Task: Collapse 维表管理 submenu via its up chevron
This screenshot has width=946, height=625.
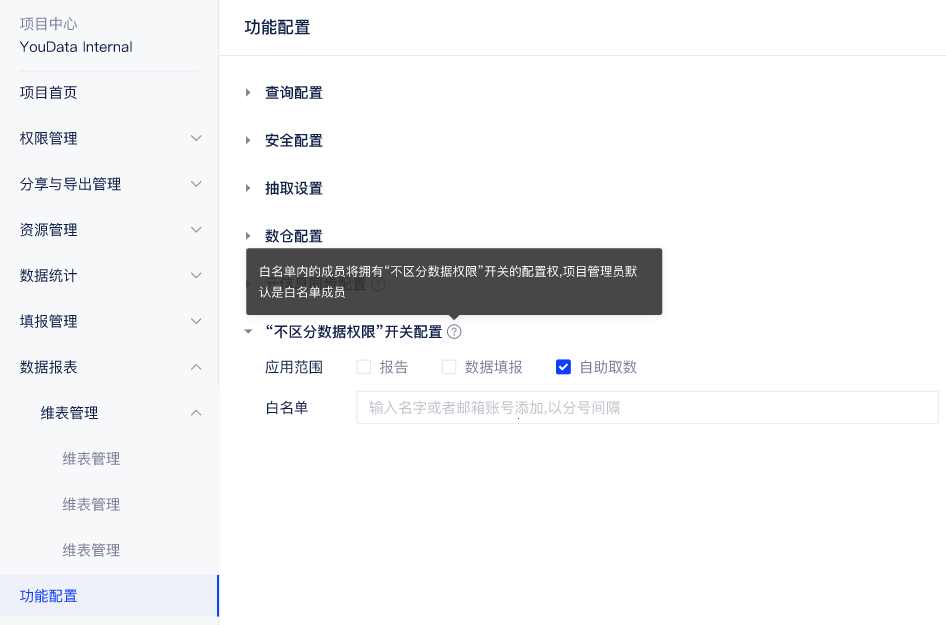Action: [196, 413]
